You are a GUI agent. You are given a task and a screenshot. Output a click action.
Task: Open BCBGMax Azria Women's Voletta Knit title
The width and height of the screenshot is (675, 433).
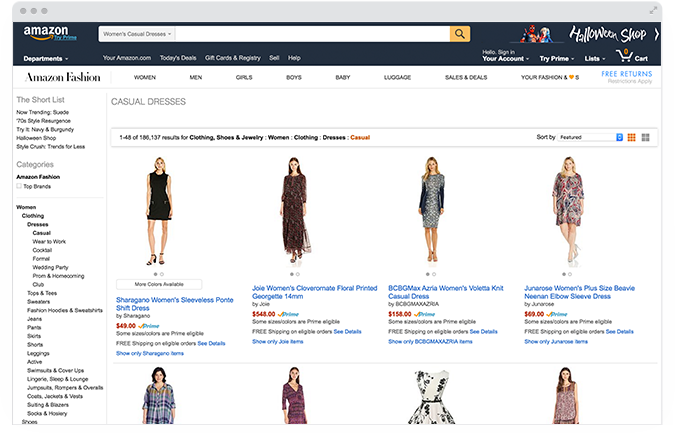446,292
